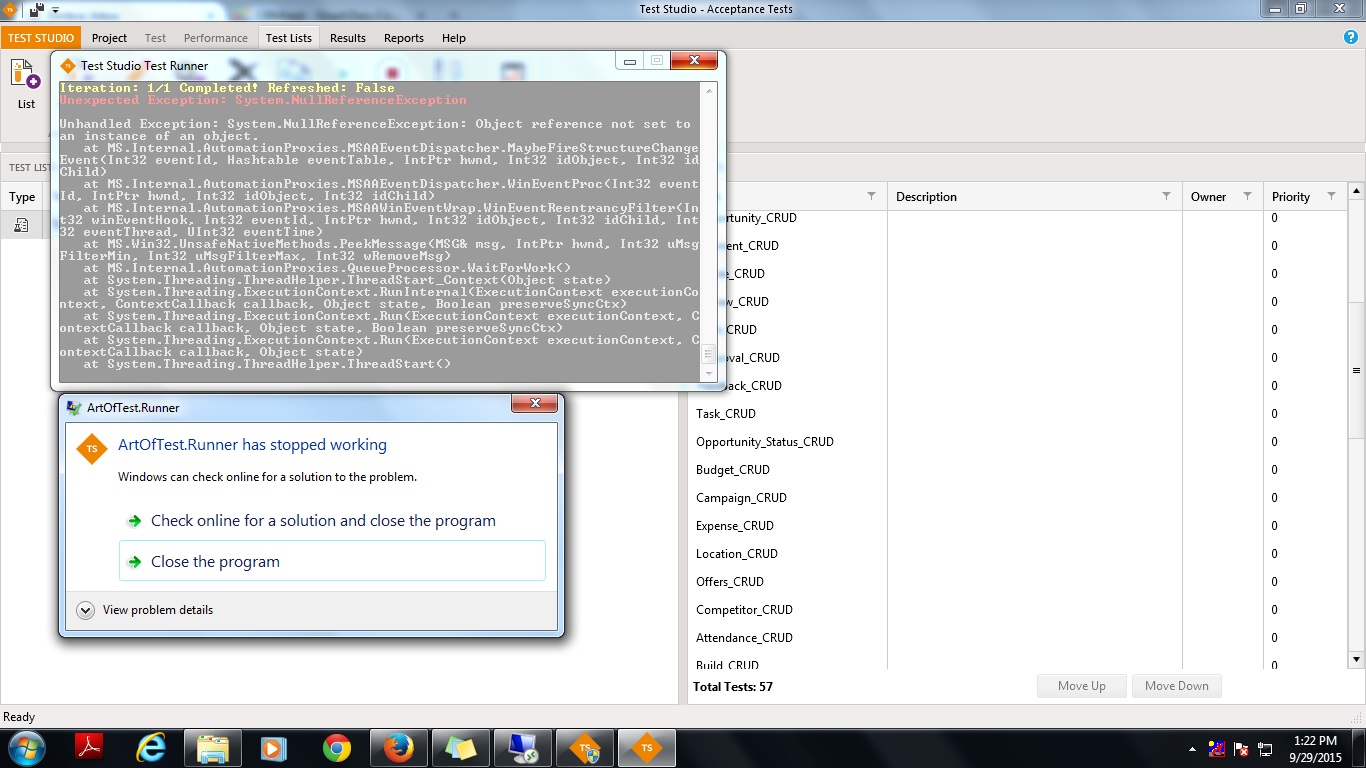Click the TEST STUDIO orange tab

tap(41, 38)
